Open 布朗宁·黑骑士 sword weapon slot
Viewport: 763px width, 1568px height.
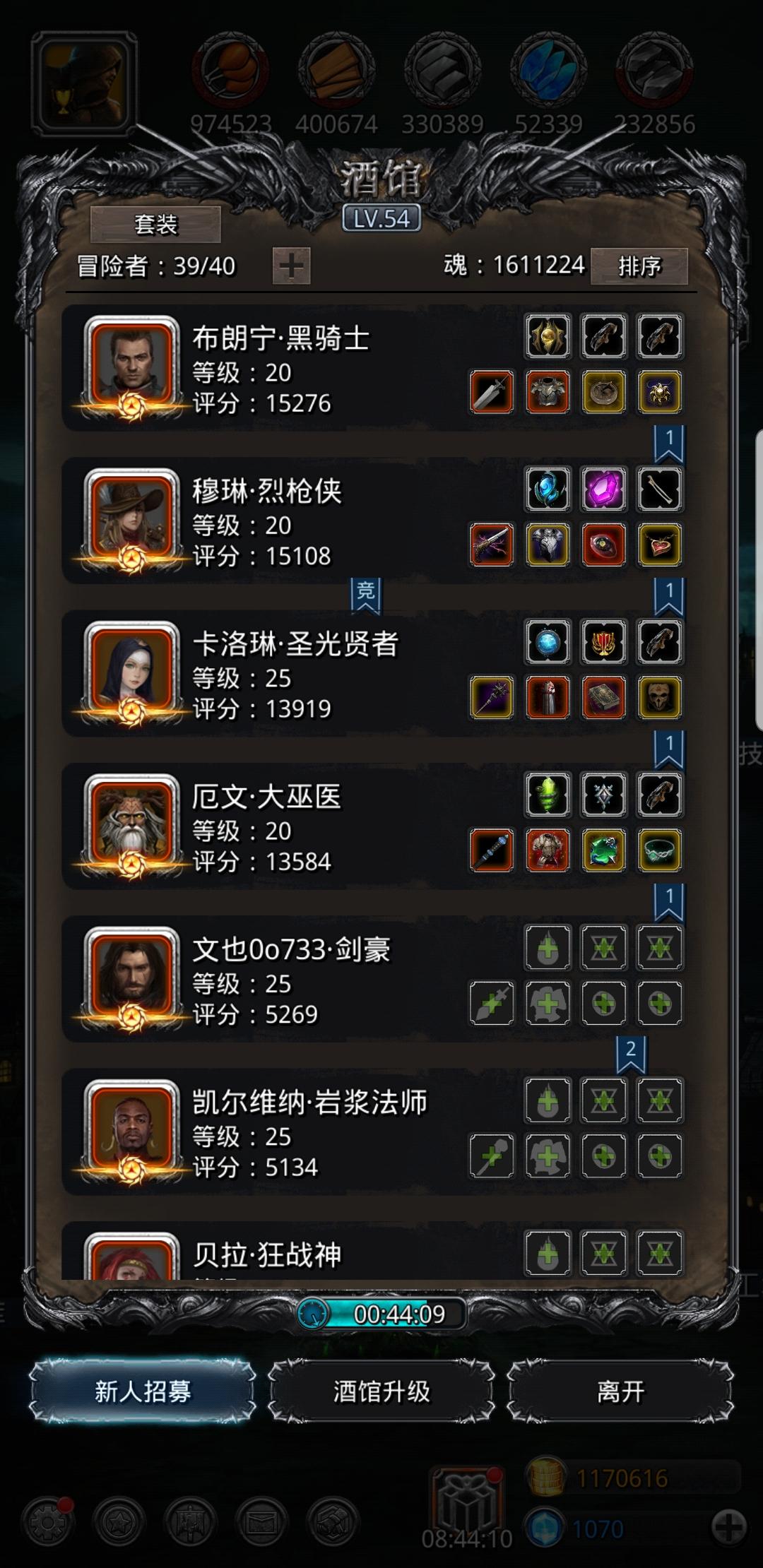[492, 392]
